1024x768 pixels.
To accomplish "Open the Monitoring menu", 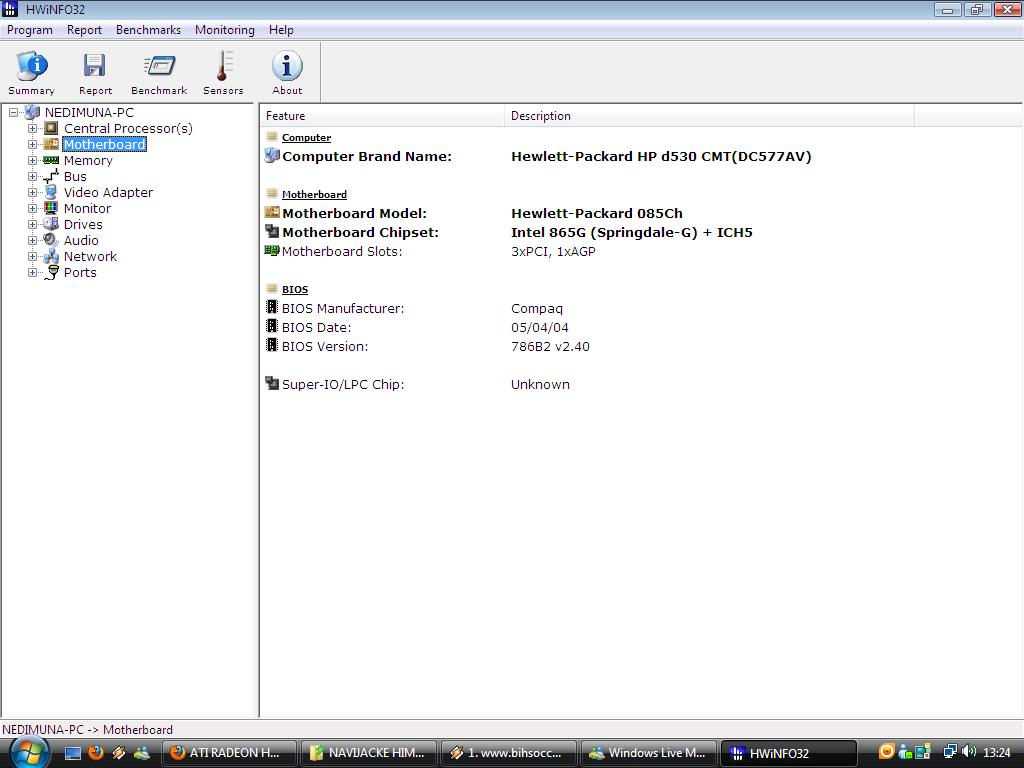I will (225, 30).
